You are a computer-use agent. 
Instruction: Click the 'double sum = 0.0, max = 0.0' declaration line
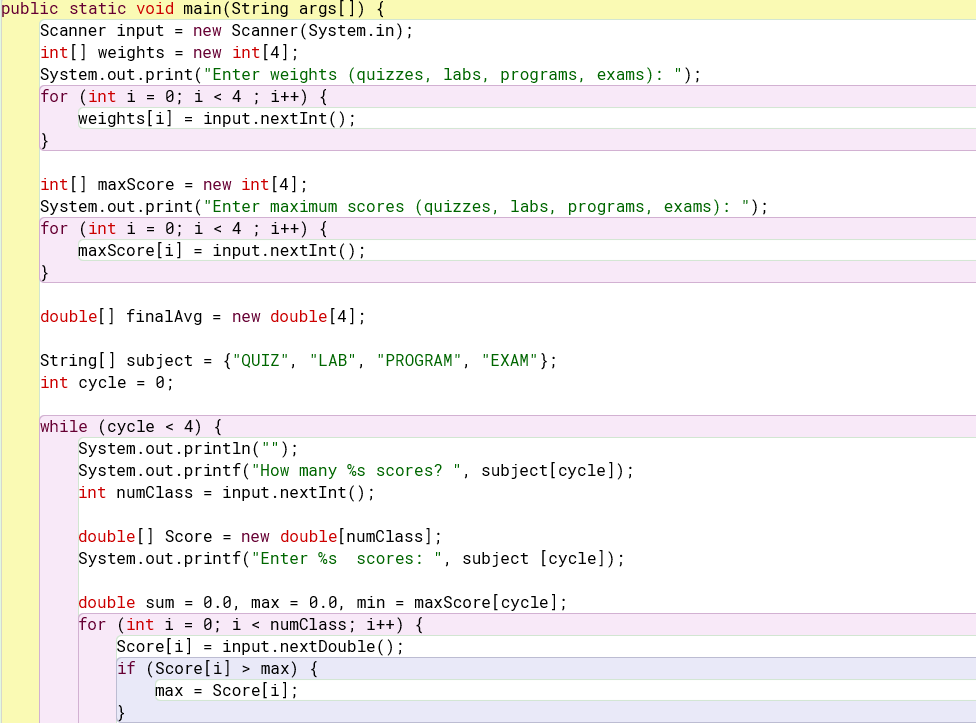322,603
